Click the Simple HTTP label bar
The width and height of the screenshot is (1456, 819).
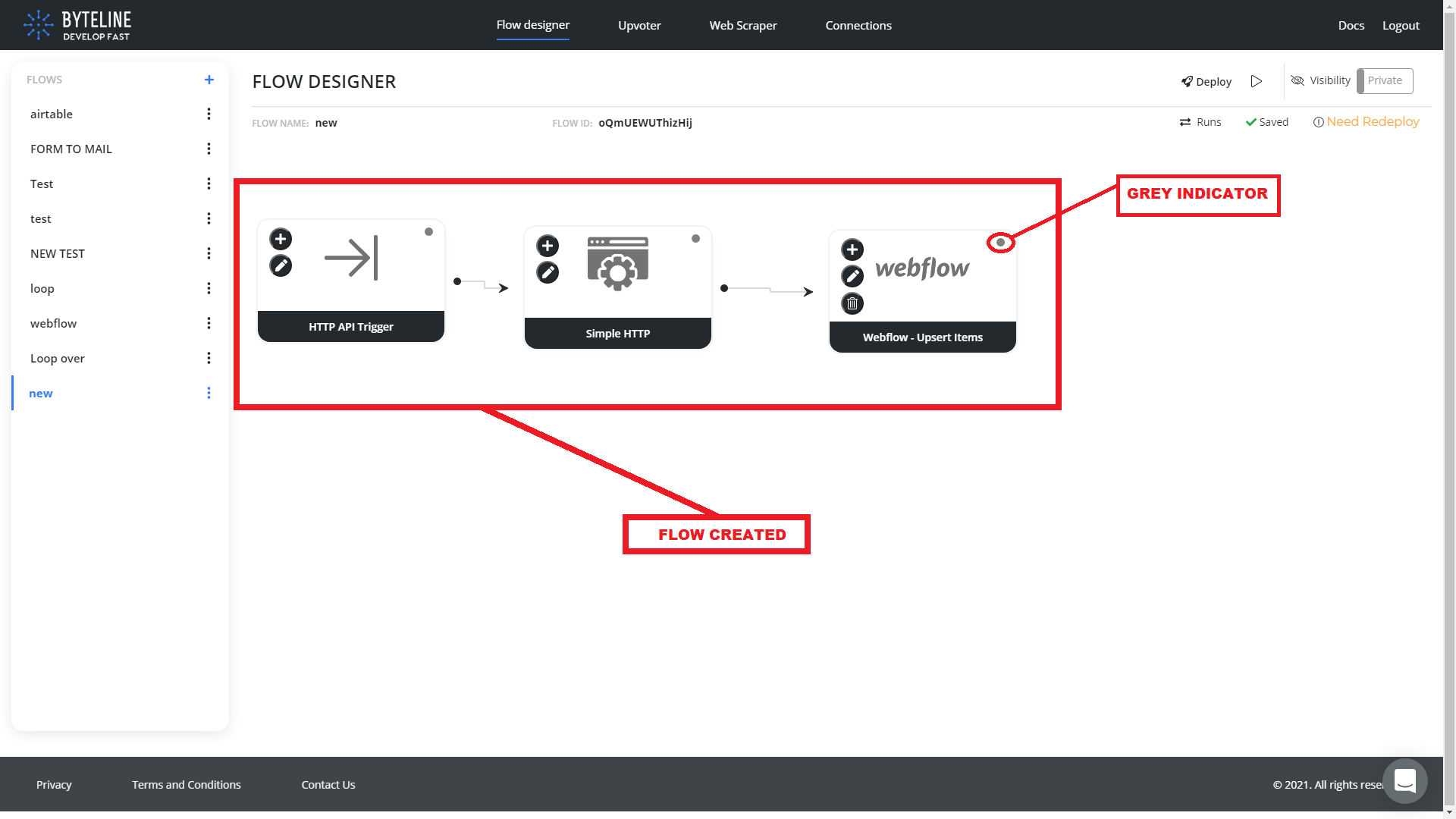point(618,334)
